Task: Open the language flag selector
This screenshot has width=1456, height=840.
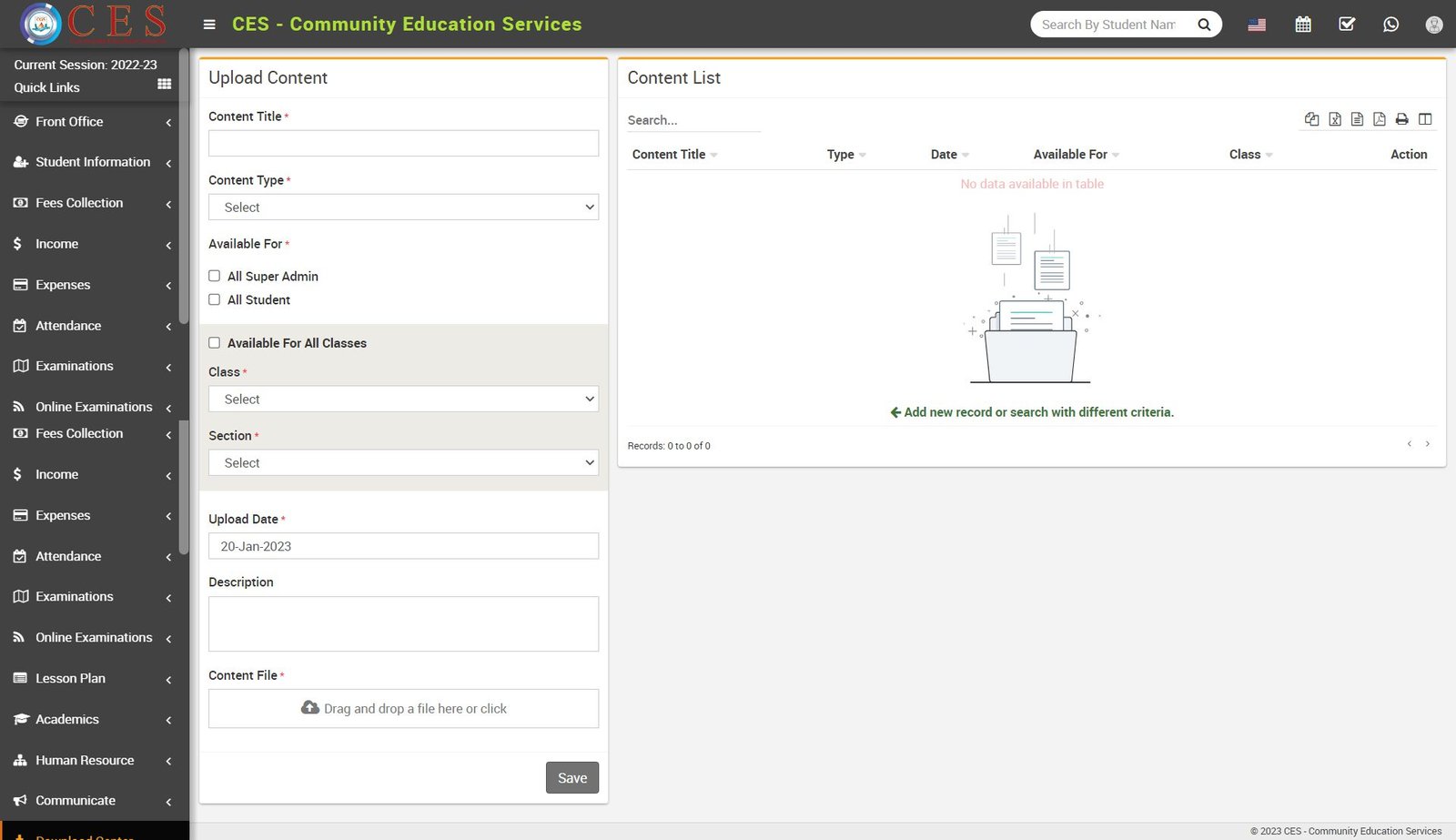Action: [1257, 25]
